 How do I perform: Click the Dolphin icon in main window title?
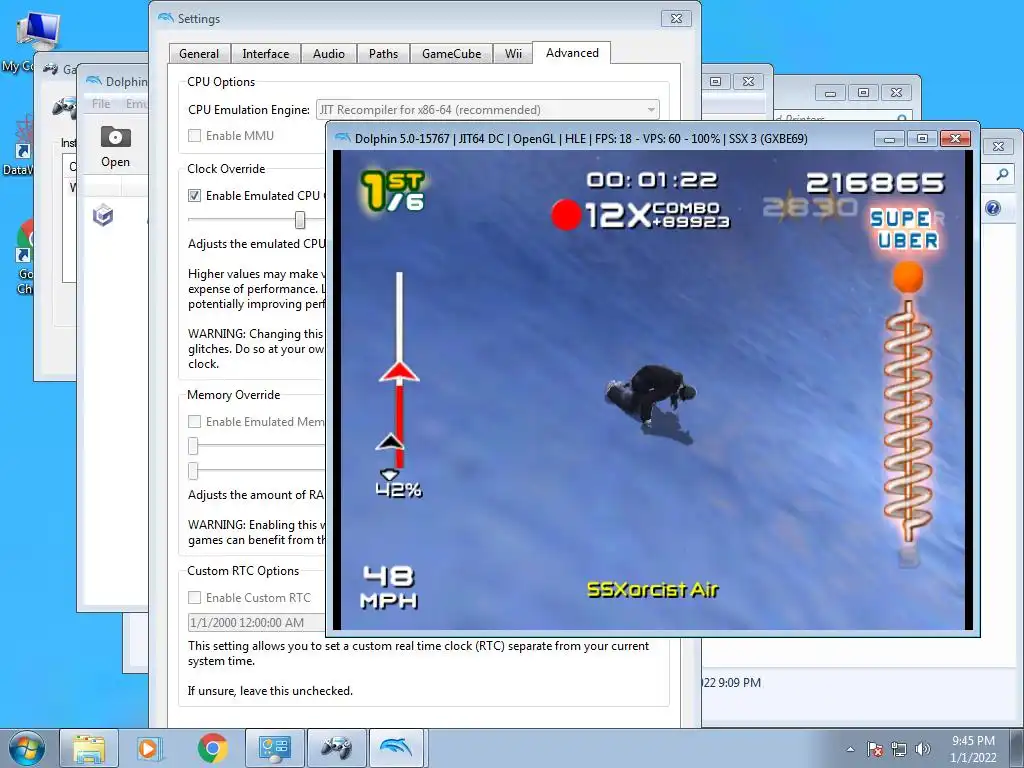[x=94, y=81]
